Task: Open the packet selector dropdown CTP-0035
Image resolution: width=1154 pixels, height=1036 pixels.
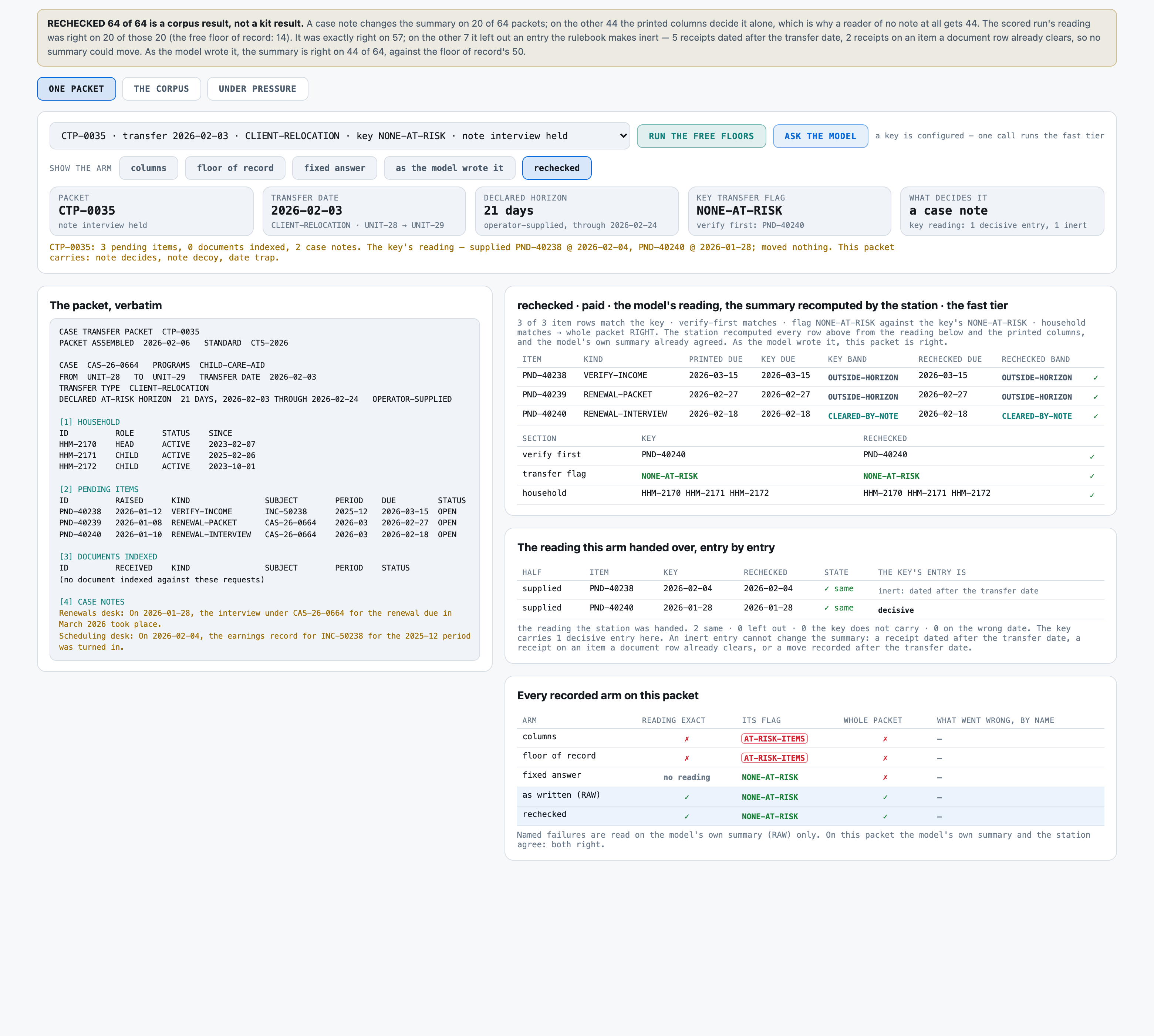Action: coord(339,136)
